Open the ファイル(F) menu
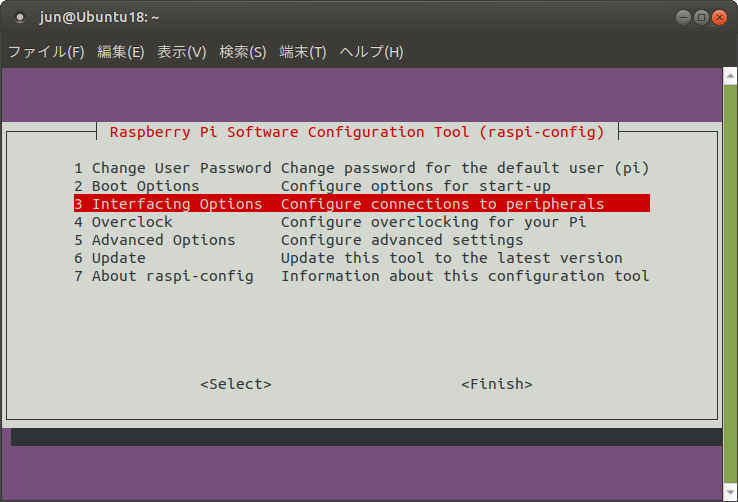The height and width of the screenshot is (502, 738). coord(46,52)
